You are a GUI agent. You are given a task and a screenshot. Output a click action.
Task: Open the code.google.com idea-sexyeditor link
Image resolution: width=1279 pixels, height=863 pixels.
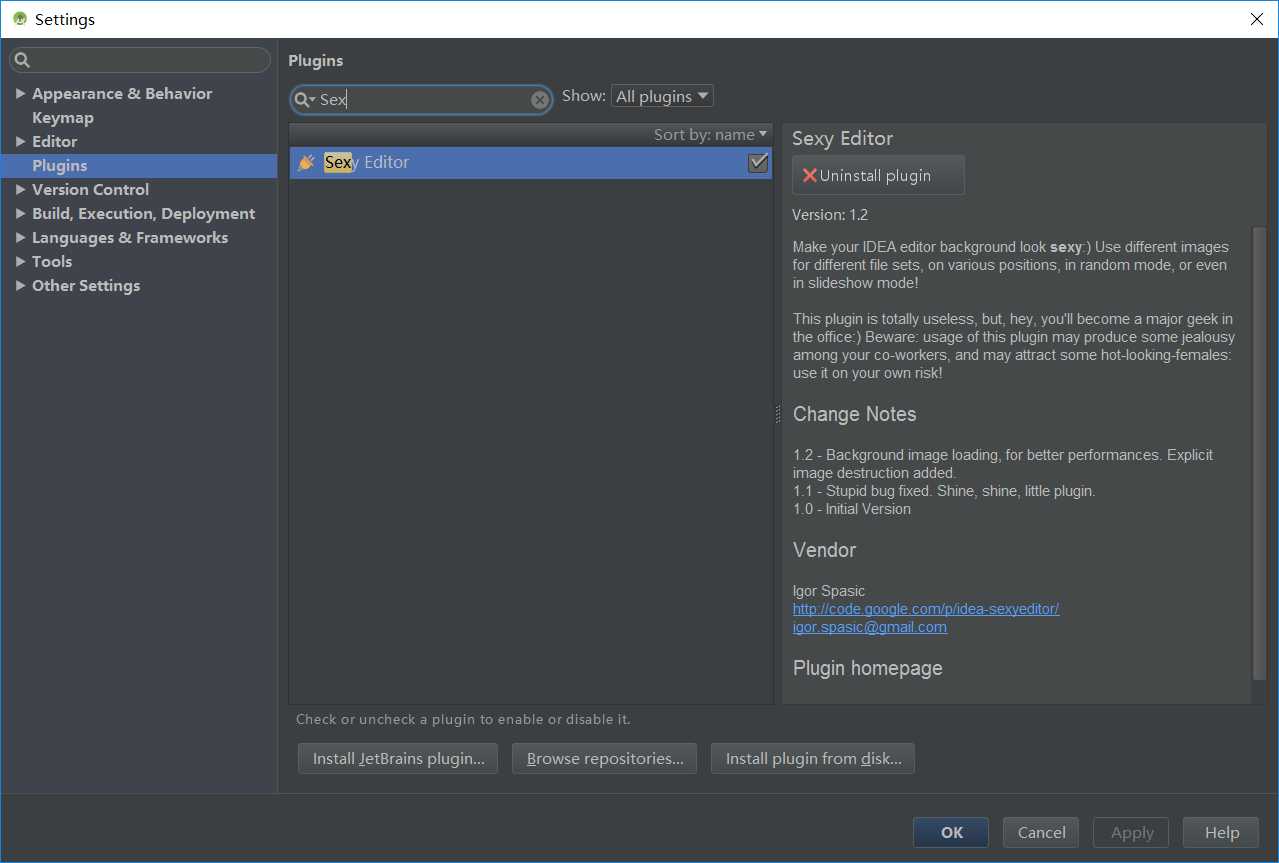click(x=926, y=609)
